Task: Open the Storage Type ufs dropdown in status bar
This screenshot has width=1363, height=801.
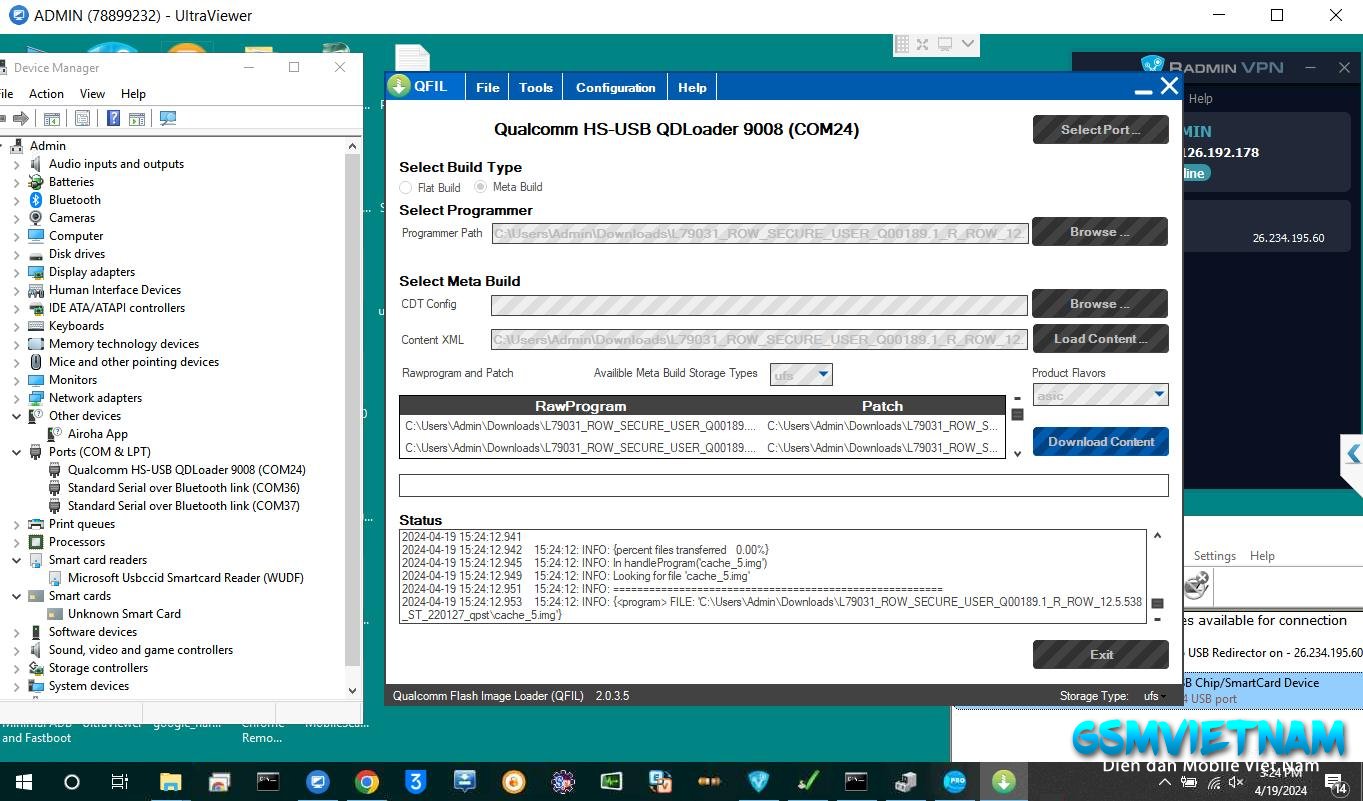Action: pyautogui.click(x=1154, y=696)
